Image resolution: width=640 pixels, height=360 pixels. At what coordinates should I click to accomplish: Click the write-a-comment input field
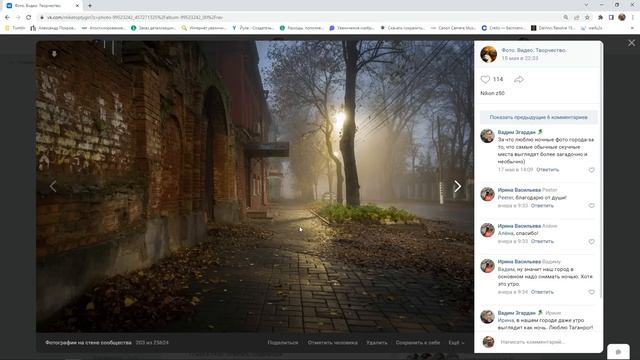(547, 342)
